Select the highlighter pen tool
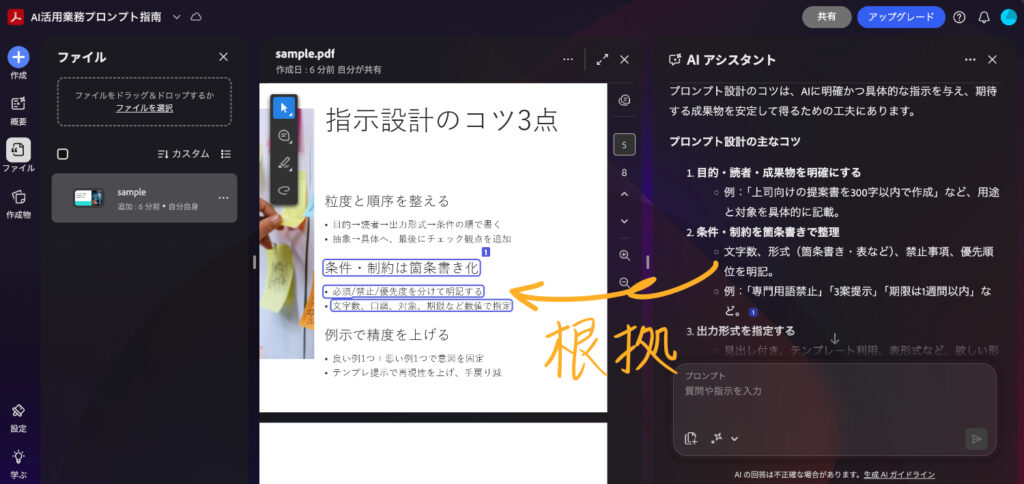 [x=284, y=163]
